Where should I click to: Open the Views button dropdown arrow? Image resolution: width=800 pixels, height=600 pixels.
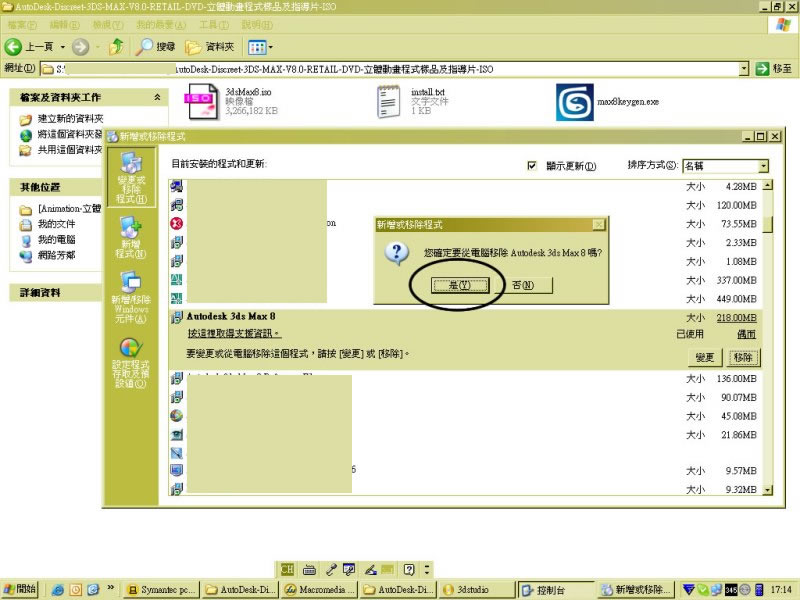(x=270, y=47)
